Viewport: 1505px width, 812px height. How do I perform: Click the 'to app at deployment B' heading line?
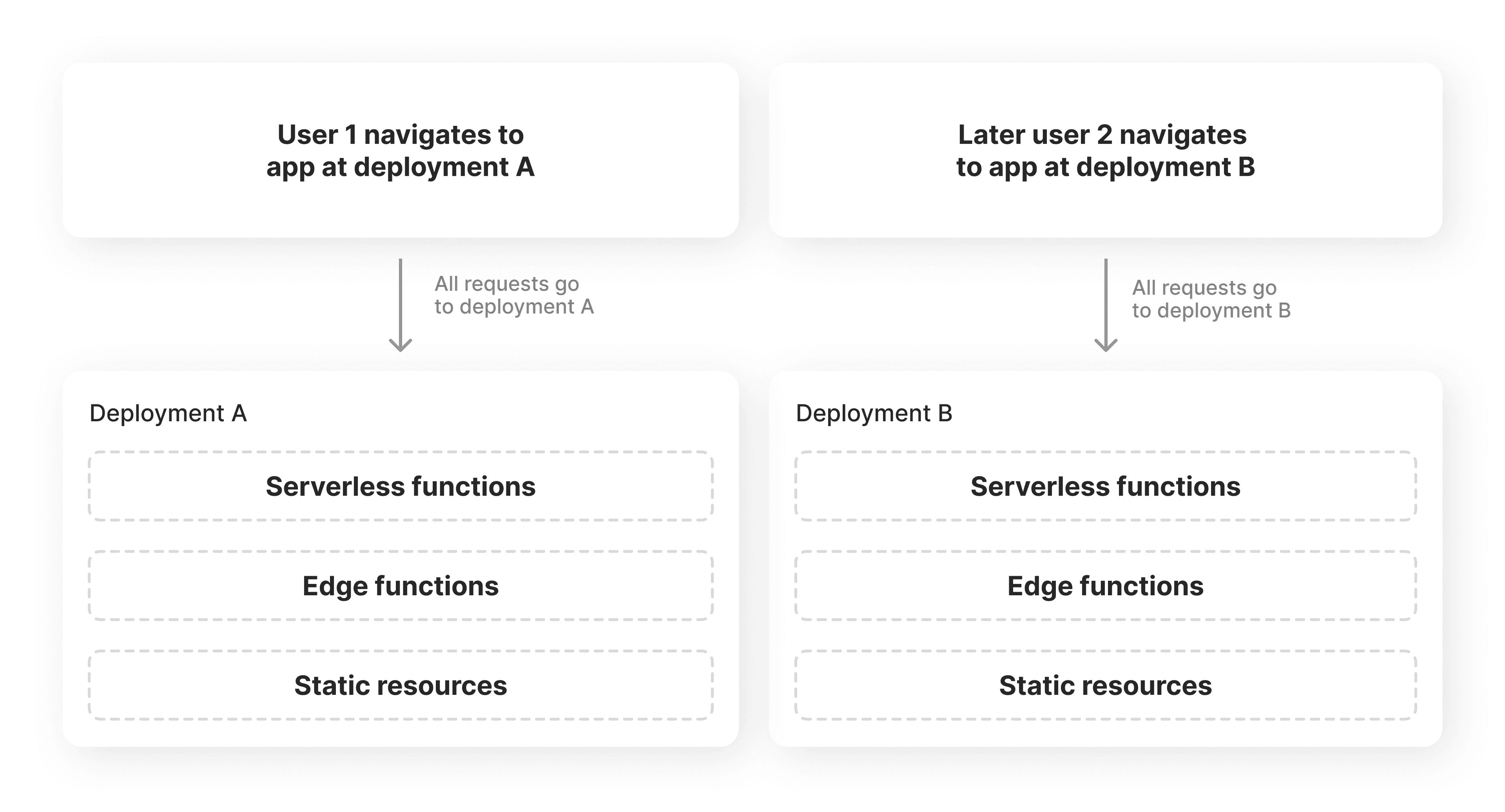click(x=1105, y=167)
